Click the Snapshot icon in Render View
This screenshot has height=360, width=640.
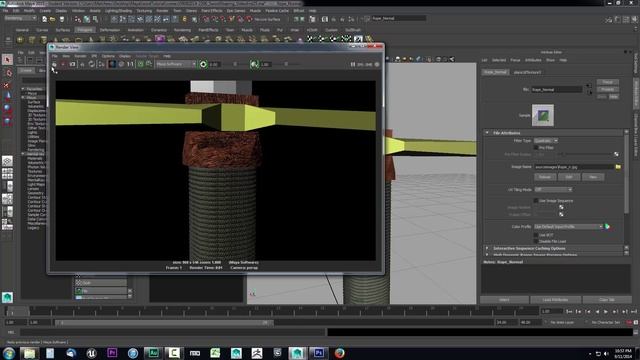[x=73, y=64]
